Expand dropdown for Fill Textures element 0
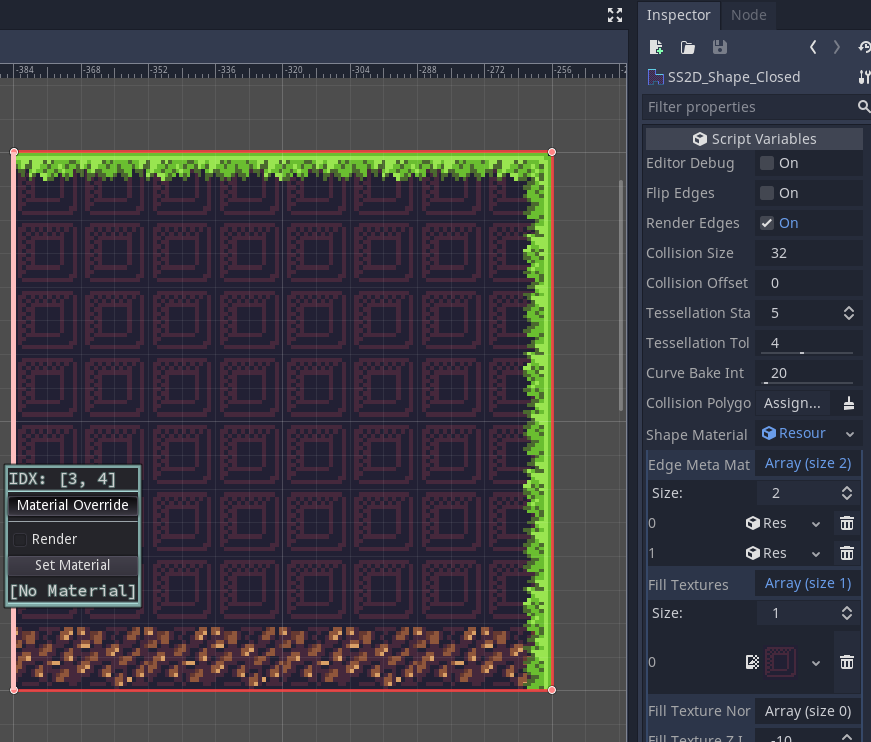This screenshot has height=742, width=871. [817, 662]
